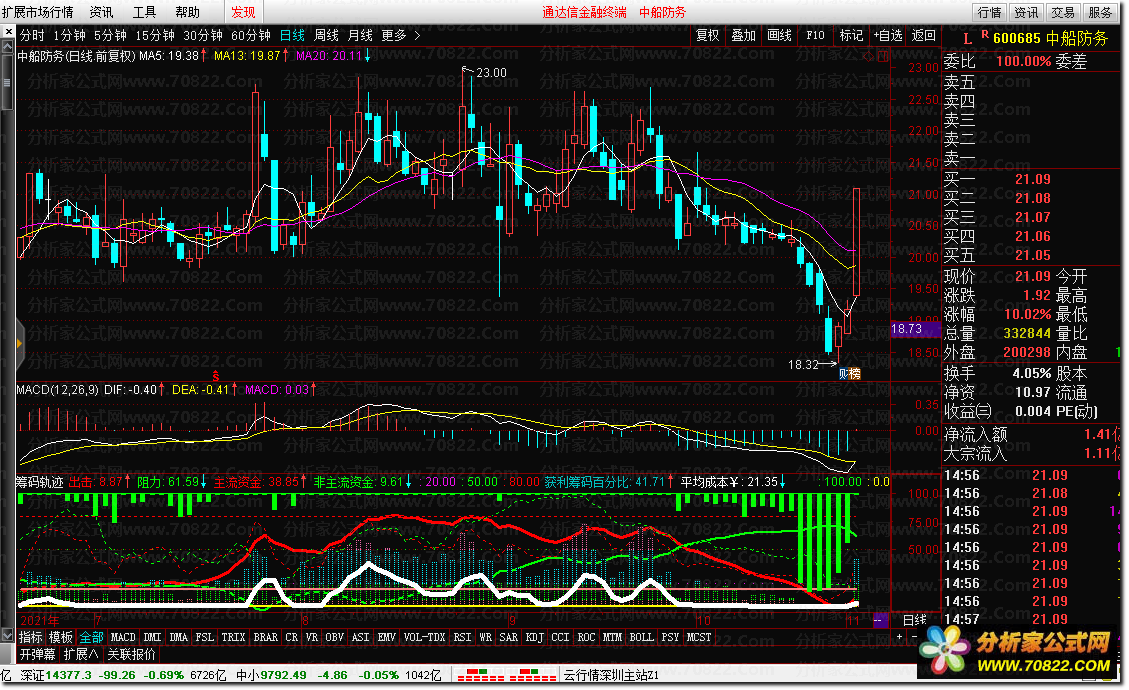This screenshot has height=690, width=1129.
Task: Apply the MACD indicator
Action: 122,637
